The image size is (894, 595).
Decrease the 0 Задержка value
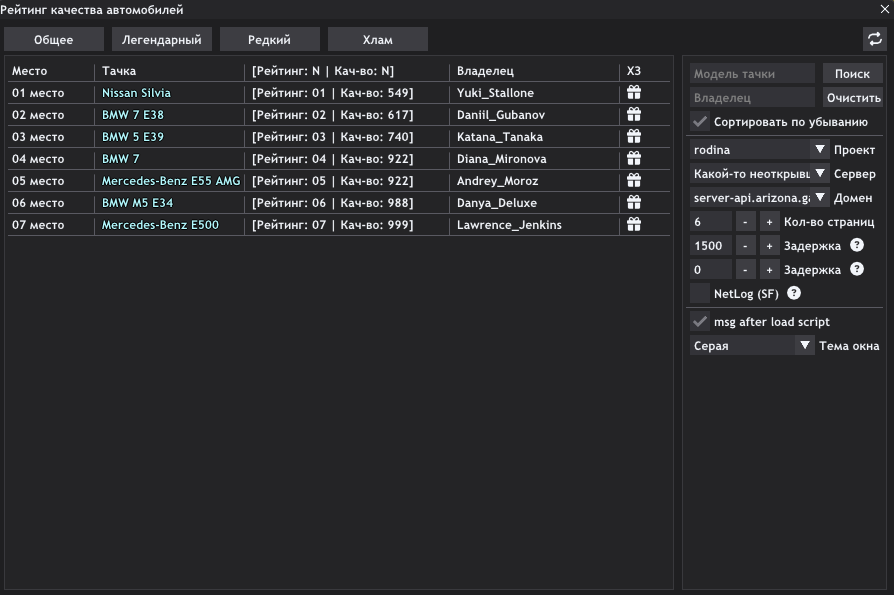click(745, 270)
